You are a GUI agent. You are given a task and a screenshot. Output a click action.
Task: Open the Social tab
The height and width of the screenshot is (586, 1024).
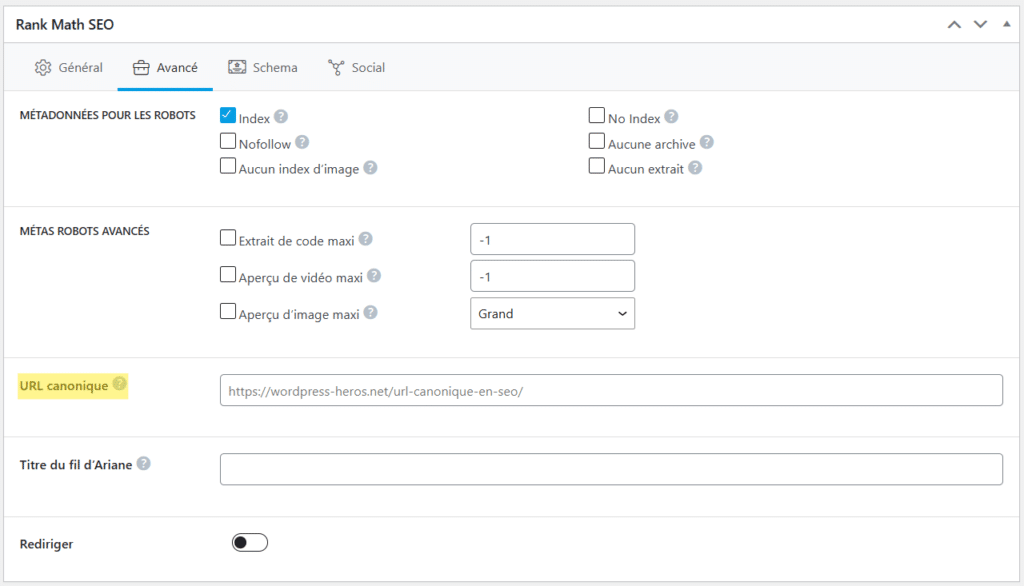pyautogui.click(x=357, y=67)
